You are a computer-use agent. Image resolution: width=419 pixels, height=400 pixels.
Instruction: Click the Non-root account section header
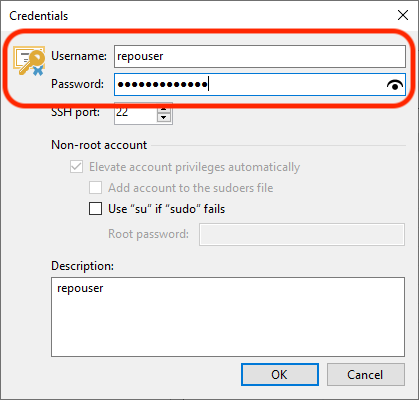coord(99,145)
